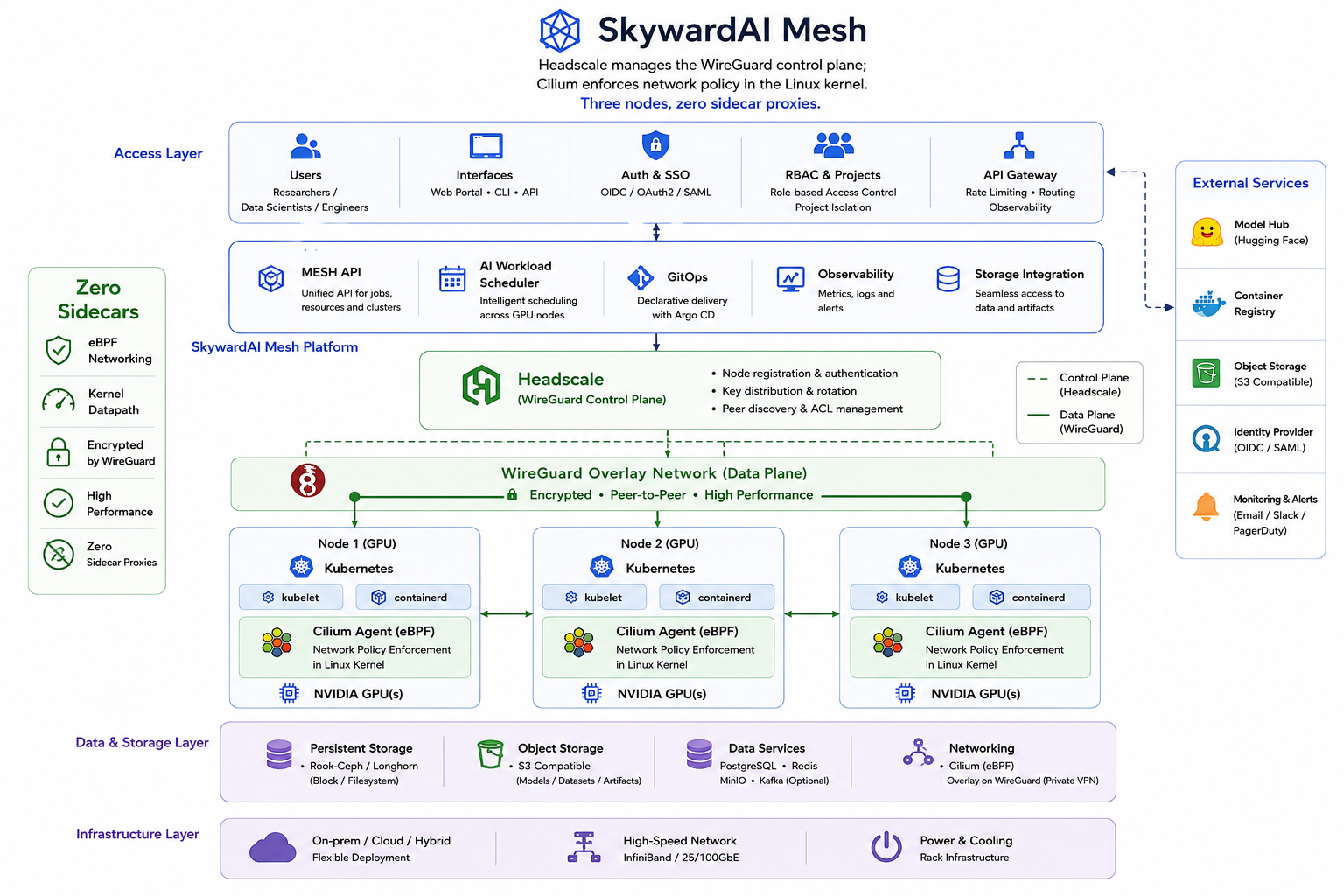Click the "Access Layer" label

click(157, 153)
